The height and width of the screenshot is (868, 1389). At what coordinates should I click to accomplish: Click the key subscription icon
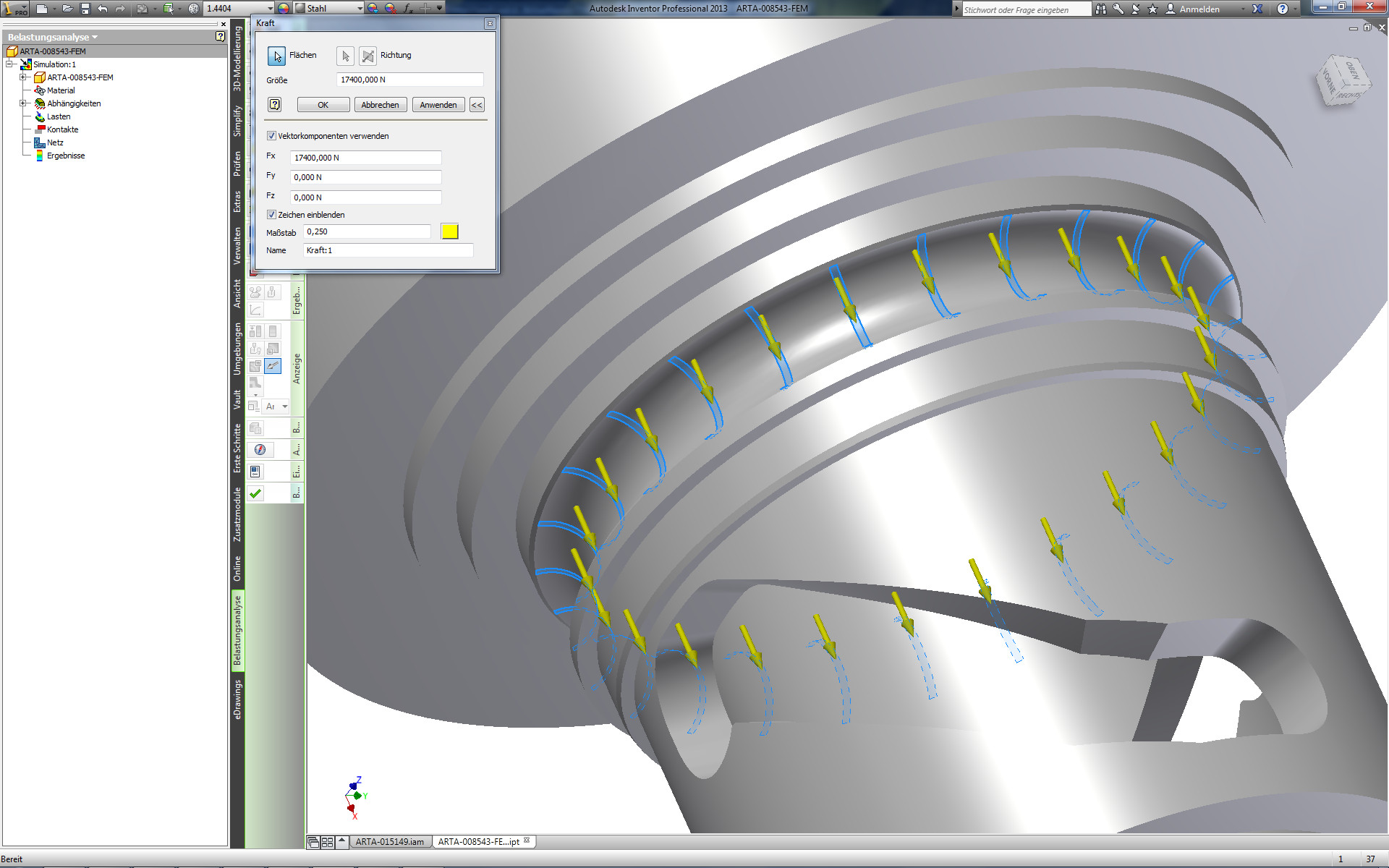point(1118,9)
